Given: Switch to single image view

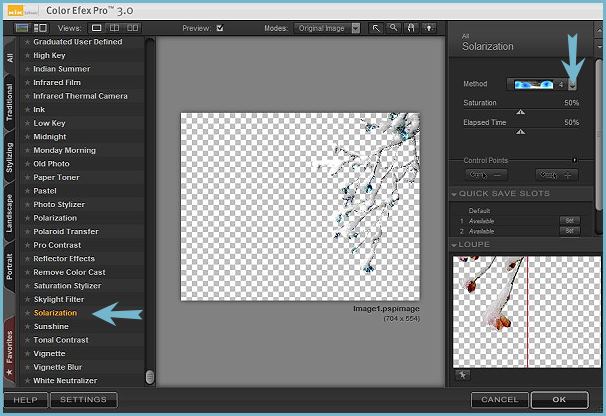Looking at the screenshot, I should pos(98,29).
